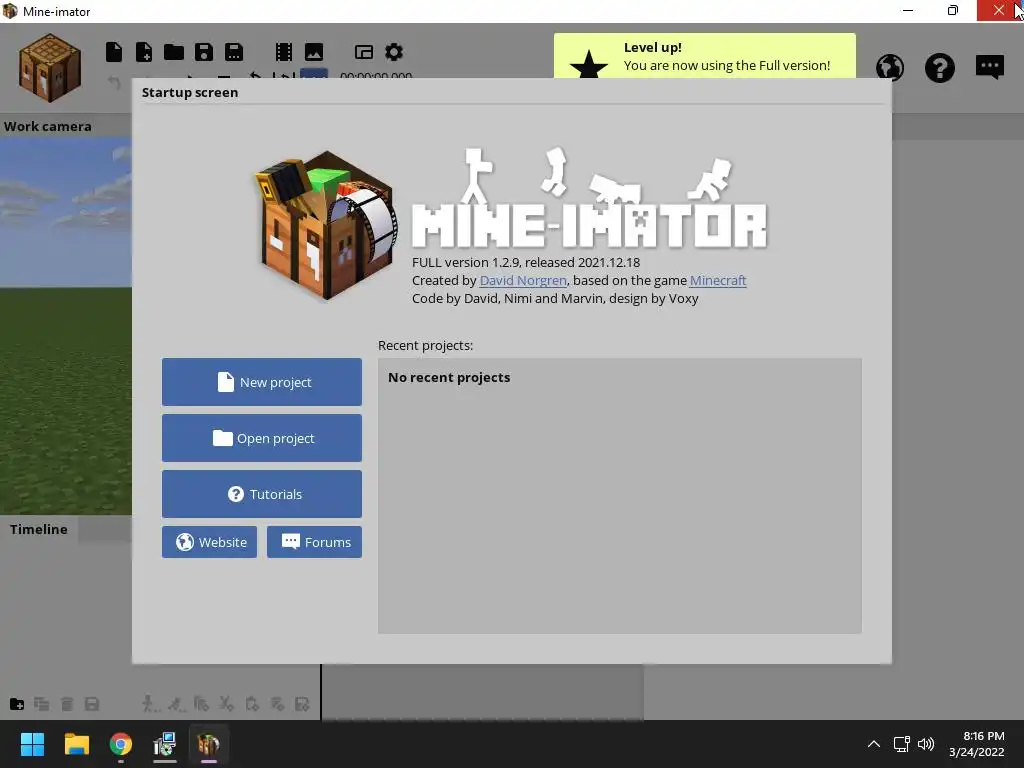The image size is (1024, 768).
Task: Click the volume speaker tray icon
Action: (926, 744)
